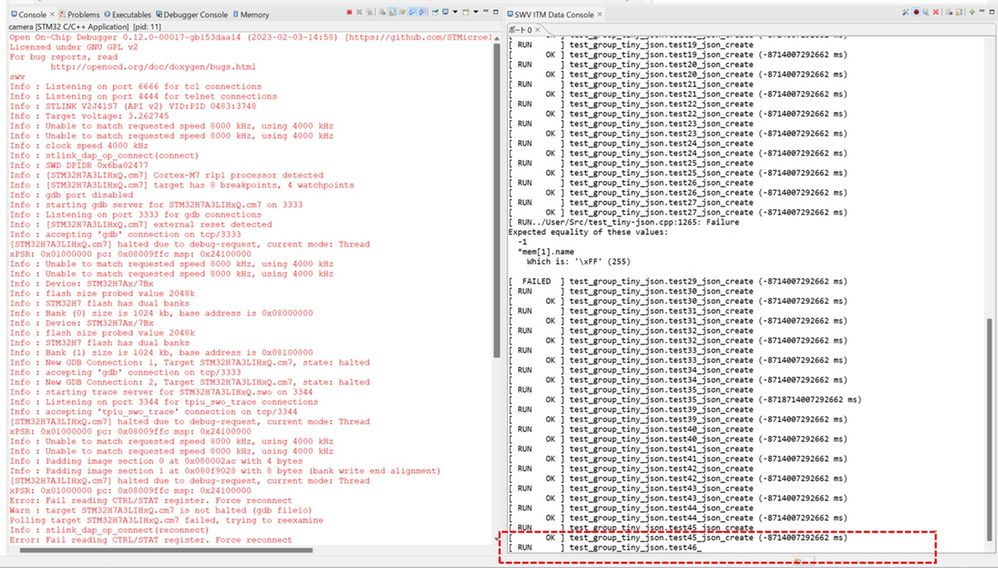This screenshot has height=568, width=998.
Task: Click 'Padding image section 1' line
Action: 225,471
